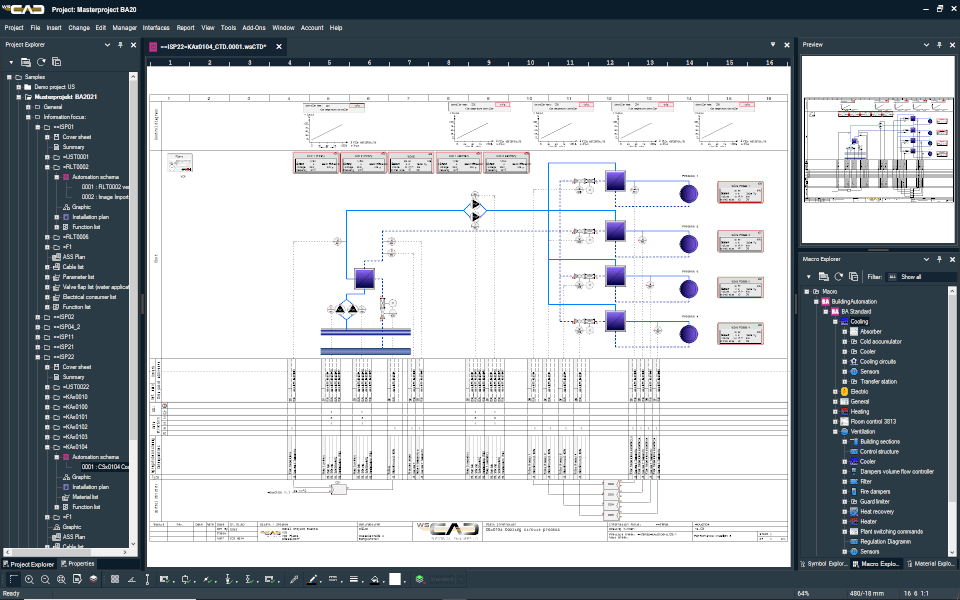The width and height of the screenshot is (960, 600).
Task: Click the white color swatch in bottom toolbar
Action: (395, 579)
